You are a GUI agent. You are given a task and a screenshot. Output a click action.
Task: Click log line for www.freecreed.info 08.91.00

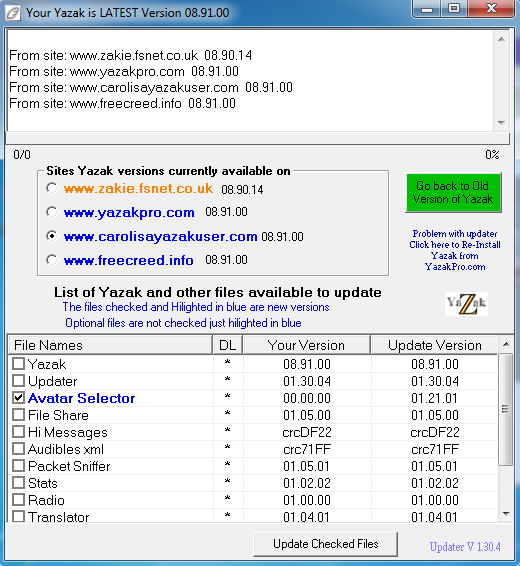pos(122,103)
